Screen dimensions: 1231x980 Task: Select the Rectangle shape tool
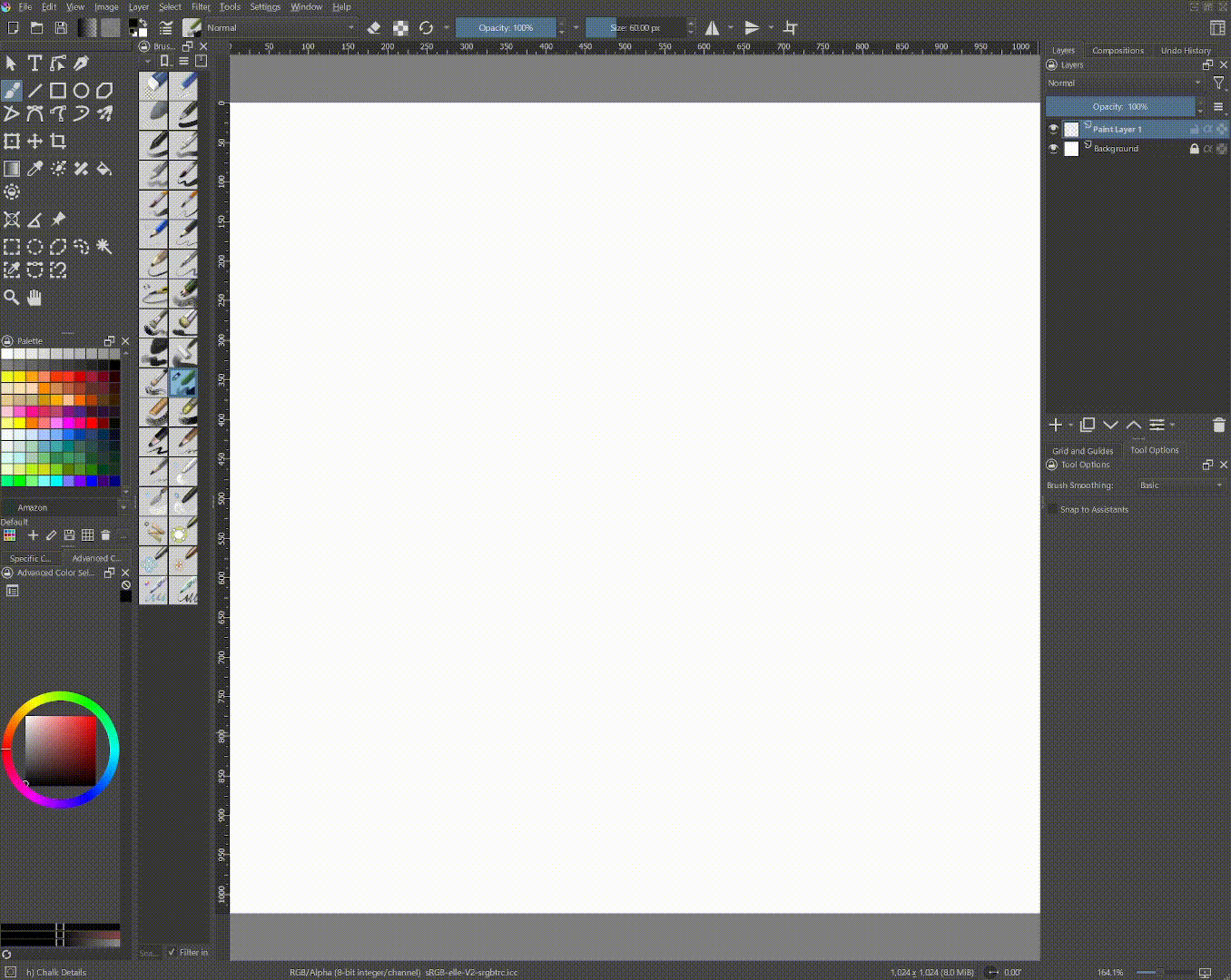[x=58, y=90]
